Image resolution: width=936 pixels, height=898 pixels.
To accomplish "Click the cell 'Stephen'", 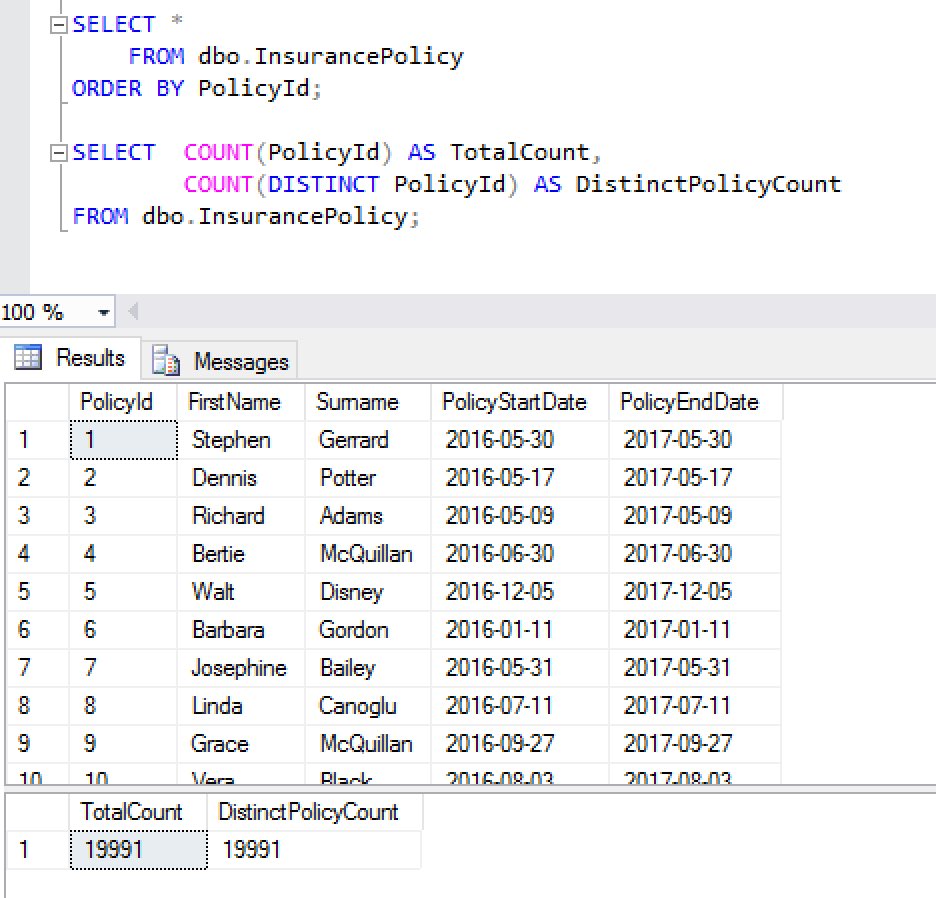I will (241, 440).
